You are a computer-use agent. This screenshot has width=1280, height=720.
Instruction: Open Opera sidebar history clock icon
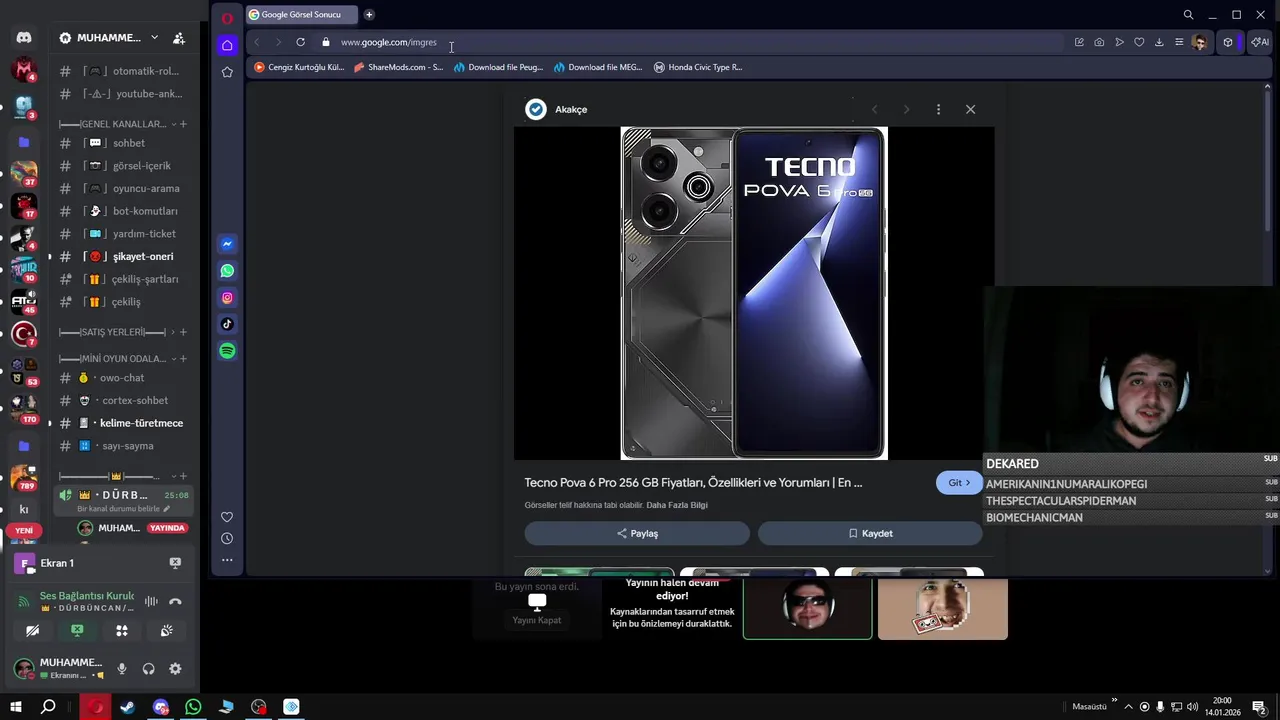click(227, 538)
